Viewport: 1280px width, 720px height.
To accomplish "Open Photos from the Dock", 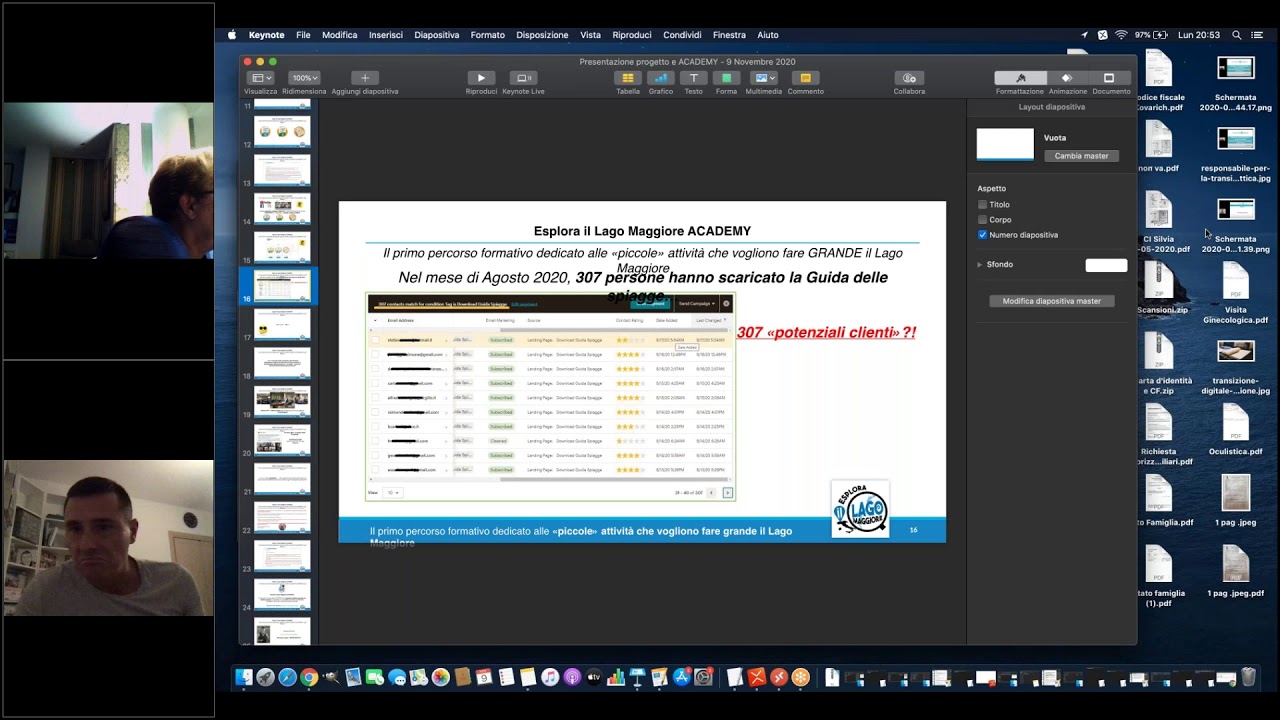I will 440,677.
